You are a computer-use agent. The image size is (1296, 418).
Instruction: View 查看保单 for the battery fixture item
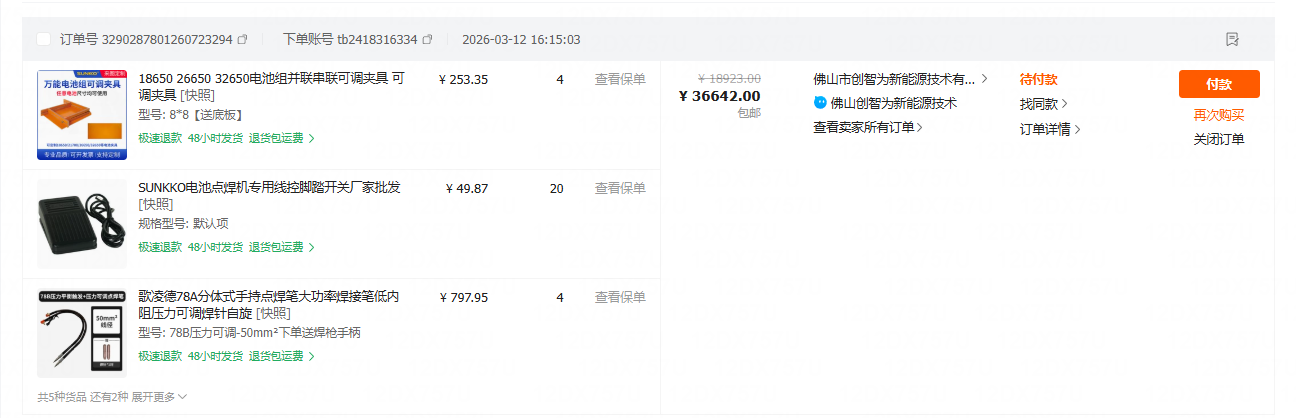(x=620, y=79)
